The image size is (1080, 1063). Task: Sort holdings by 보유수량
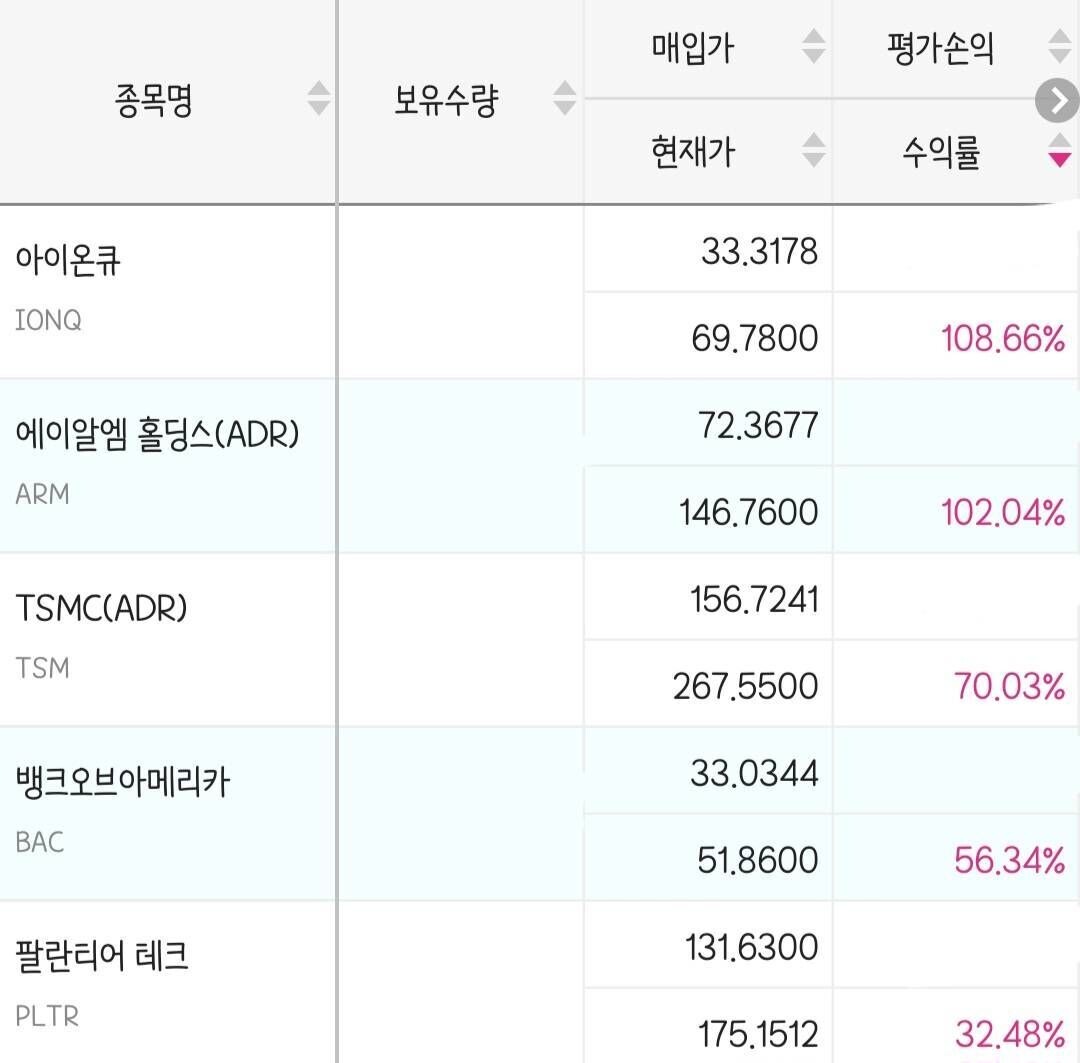click(566, 97)
